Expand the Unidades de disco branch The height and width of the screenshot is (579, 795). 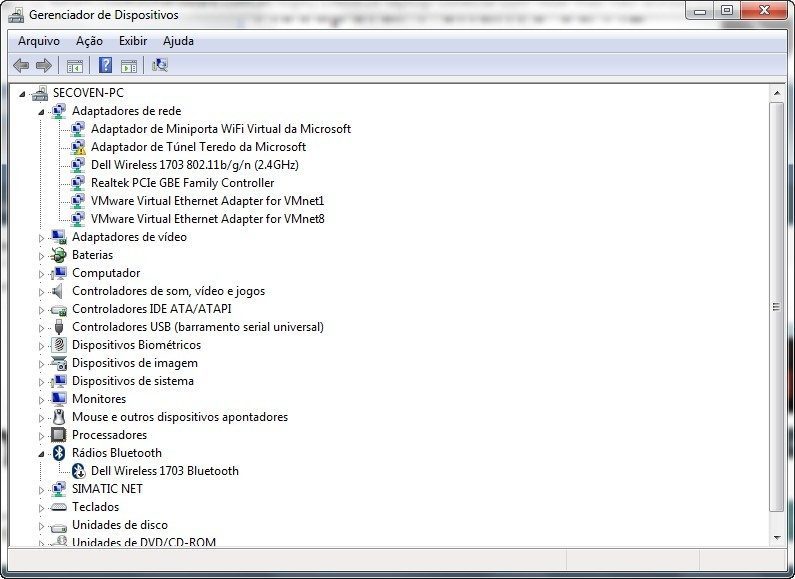click(x=41, y=526)
